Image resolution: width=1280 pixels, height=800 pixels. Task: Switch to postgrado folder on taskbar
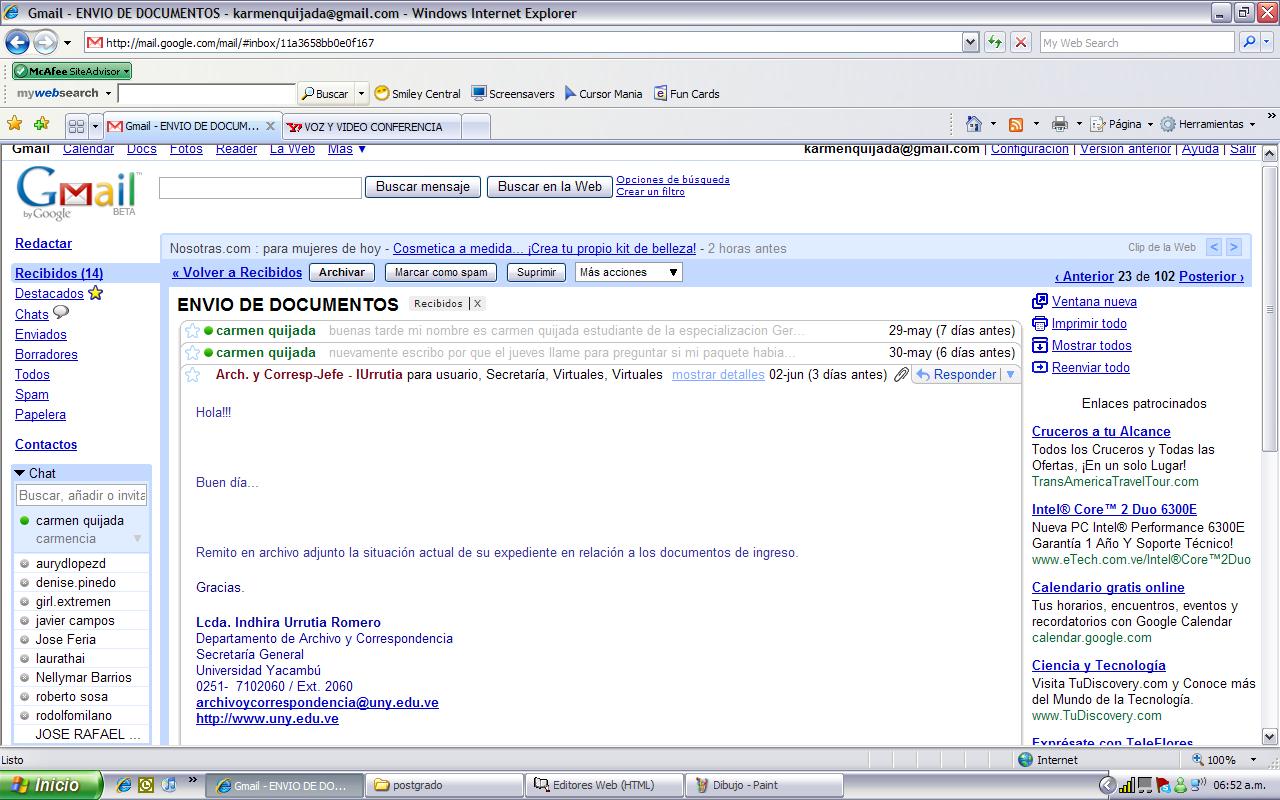(444, 785)
